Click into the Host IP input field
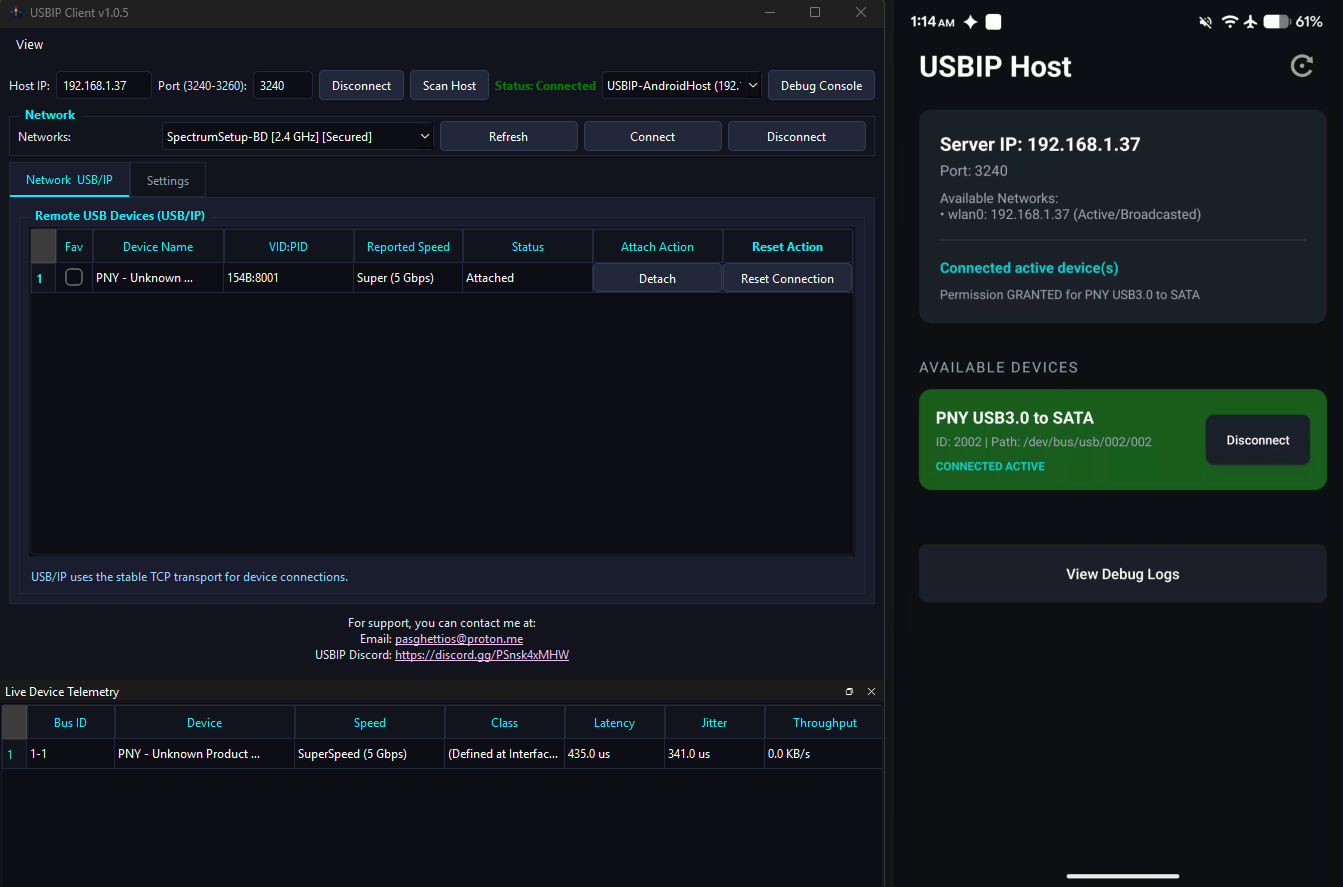Image resolution: width=1343 pixels, height=887 pixels. tap(104, 86)
